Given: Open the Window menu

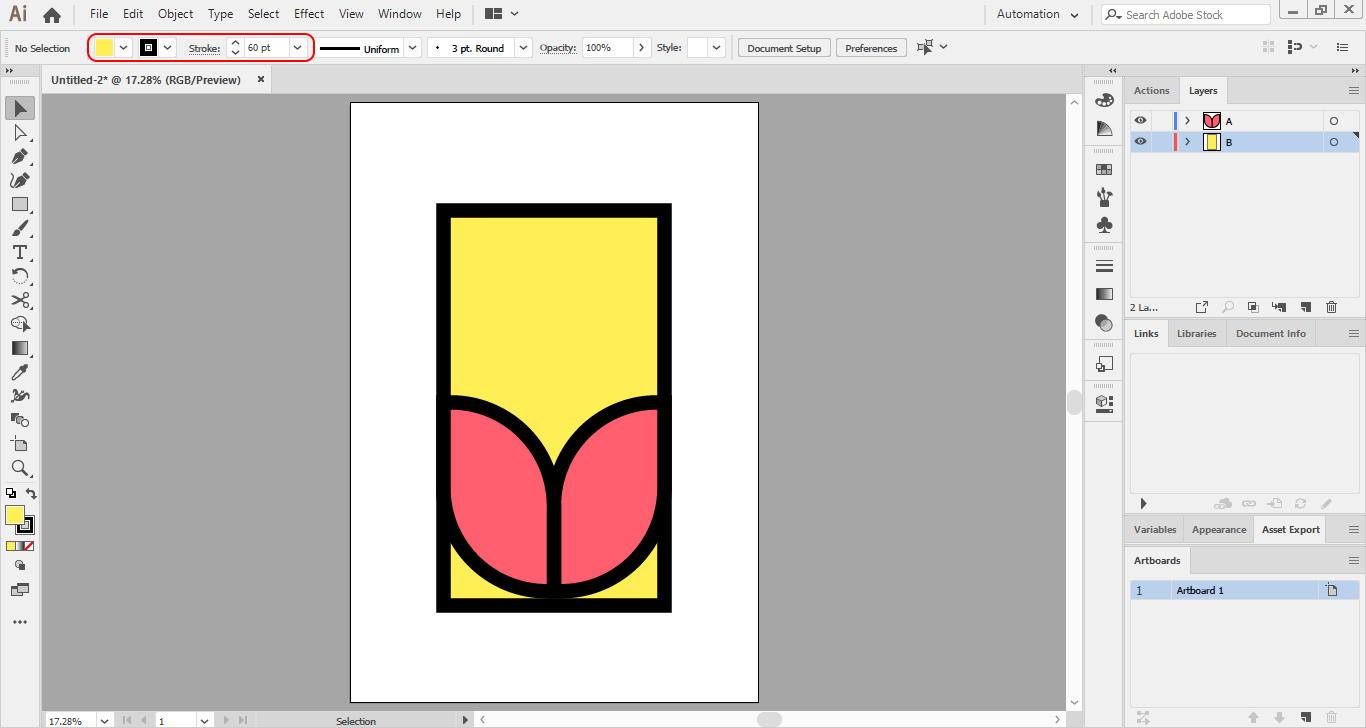Looking at the screenshot, I should pos(400,14).
